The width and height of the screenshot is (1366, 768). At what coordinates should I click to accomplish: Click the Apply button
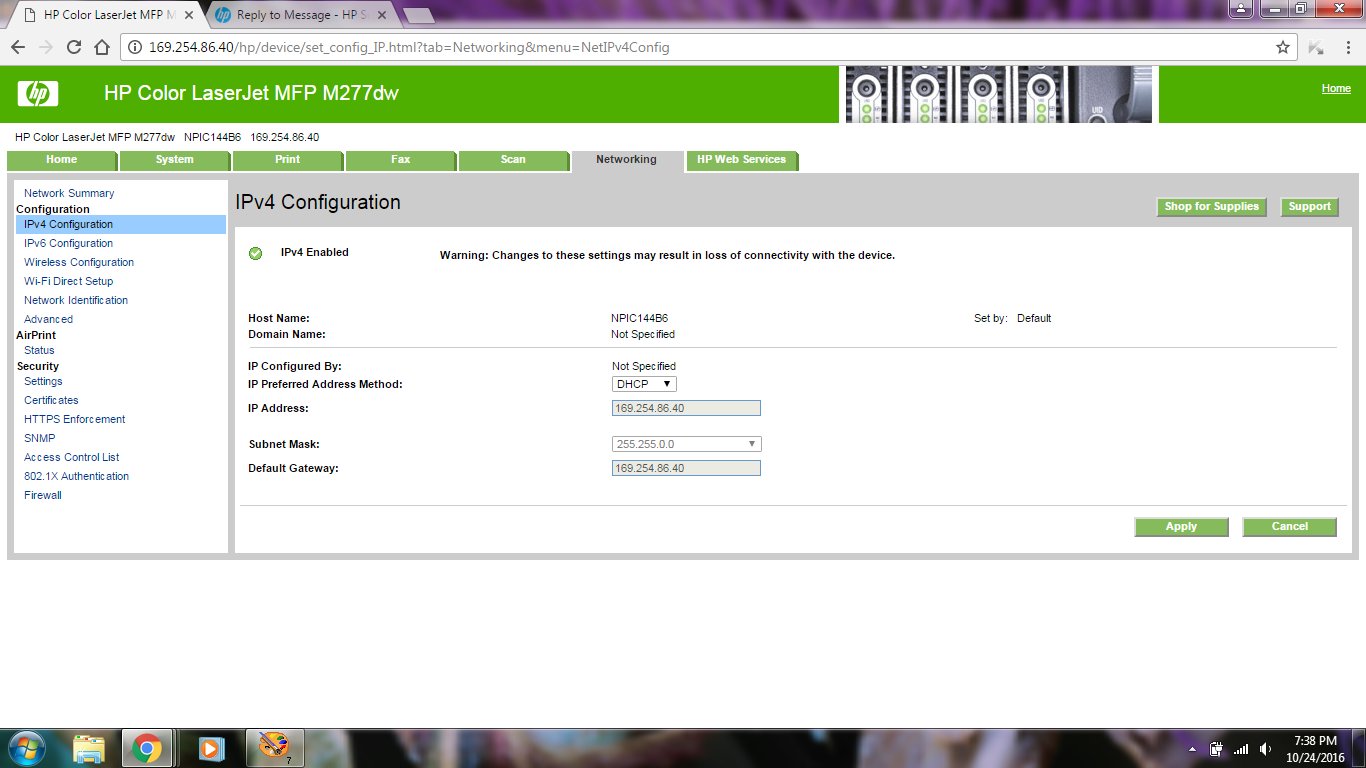tap(1181, 527)
